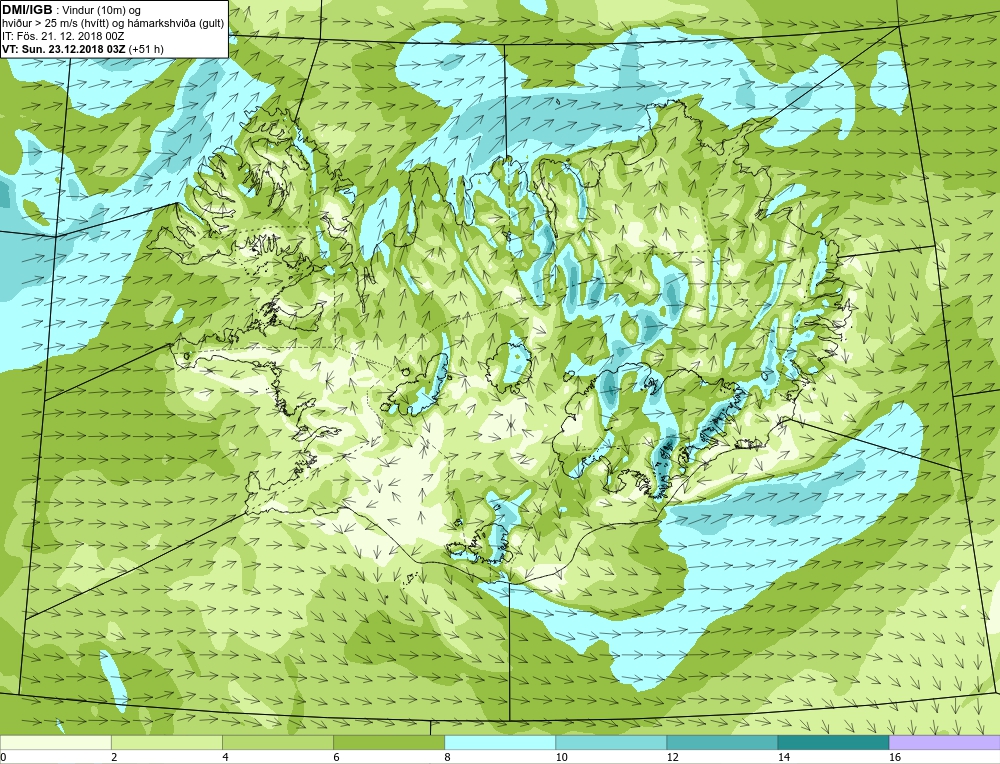Click the 14–16 m/s deep teal swatch
Viewport: 1000px width, 764px height.
coord(833,742)
